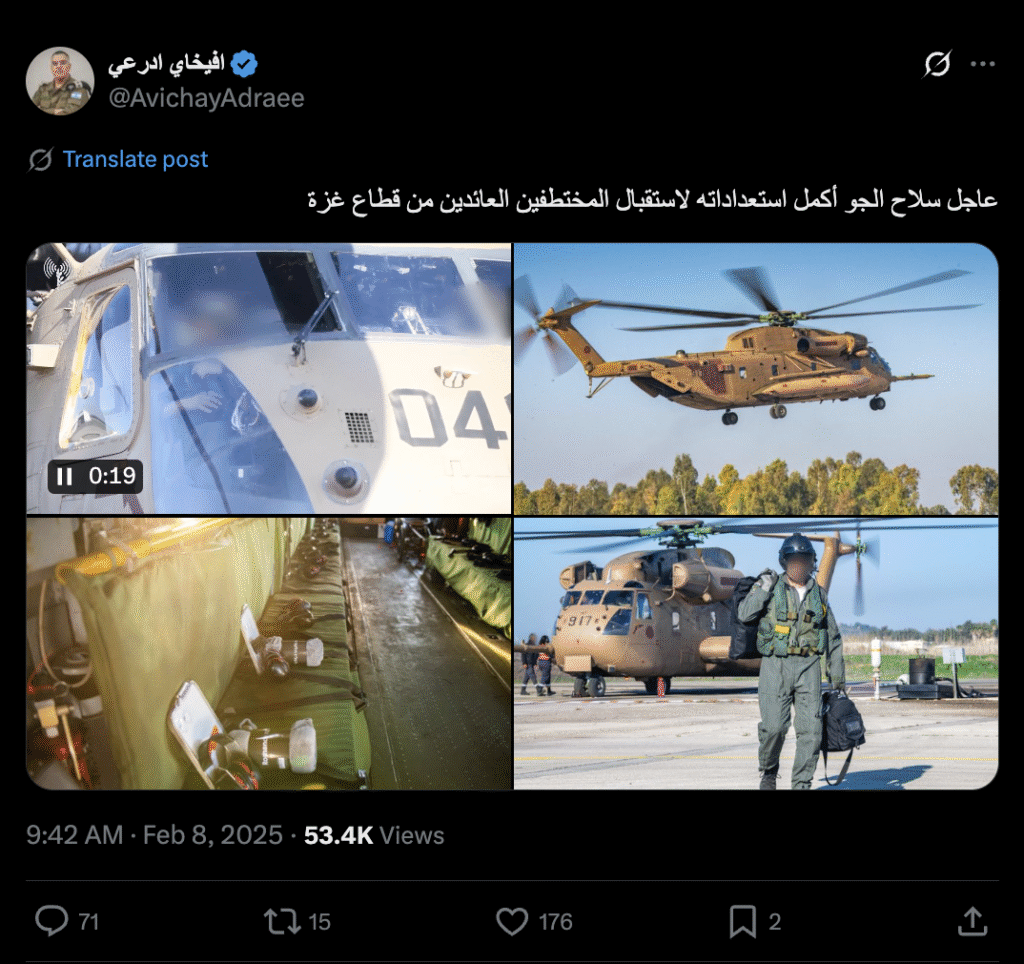The width and height of the screenshot is (1024, 964).
Task: Open the three-dot more options menu
Action: 982,64
